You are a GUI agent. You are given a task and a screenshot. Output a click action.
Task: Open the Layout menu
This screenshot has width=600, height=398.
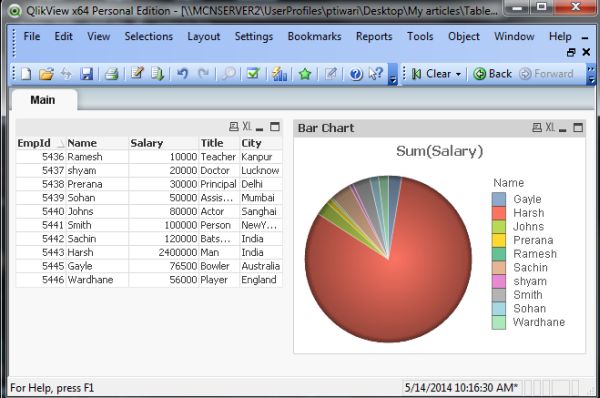(x=204, y=37)
